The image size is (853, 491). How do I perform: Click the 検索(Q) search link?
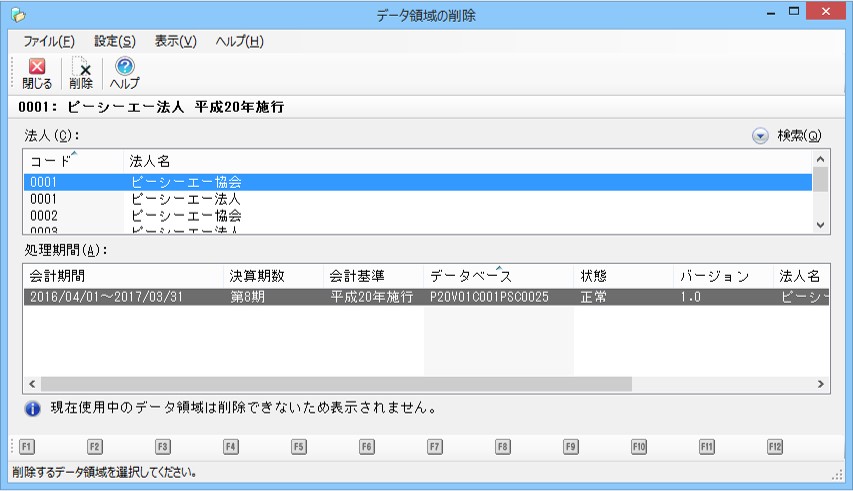click(799, 135)
